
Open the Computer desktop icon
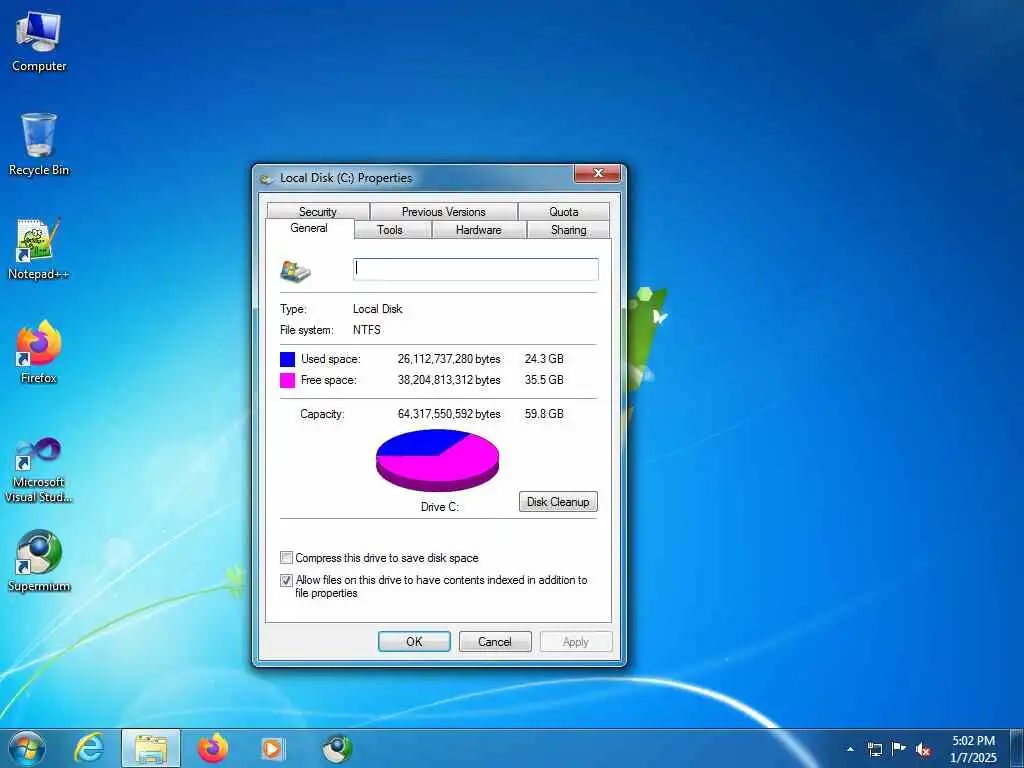pyautogui.click(x=39, y=42)
